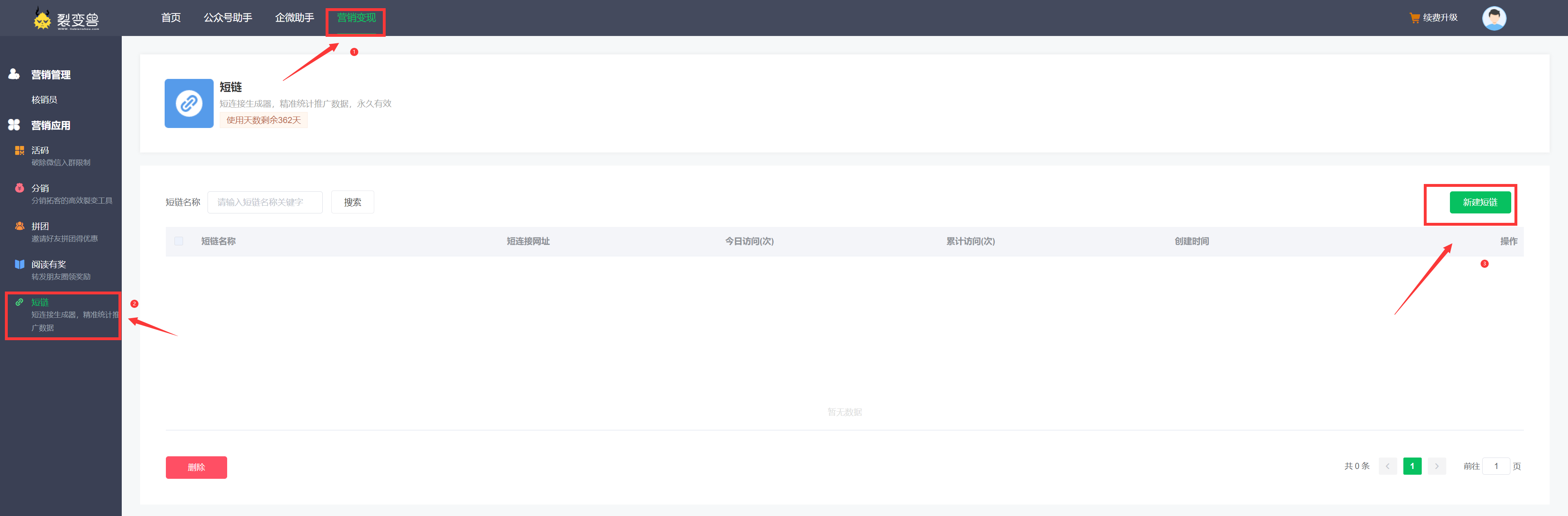
Task: Toggle the select-all checkbox in the table header
Action: click(179, 241)
